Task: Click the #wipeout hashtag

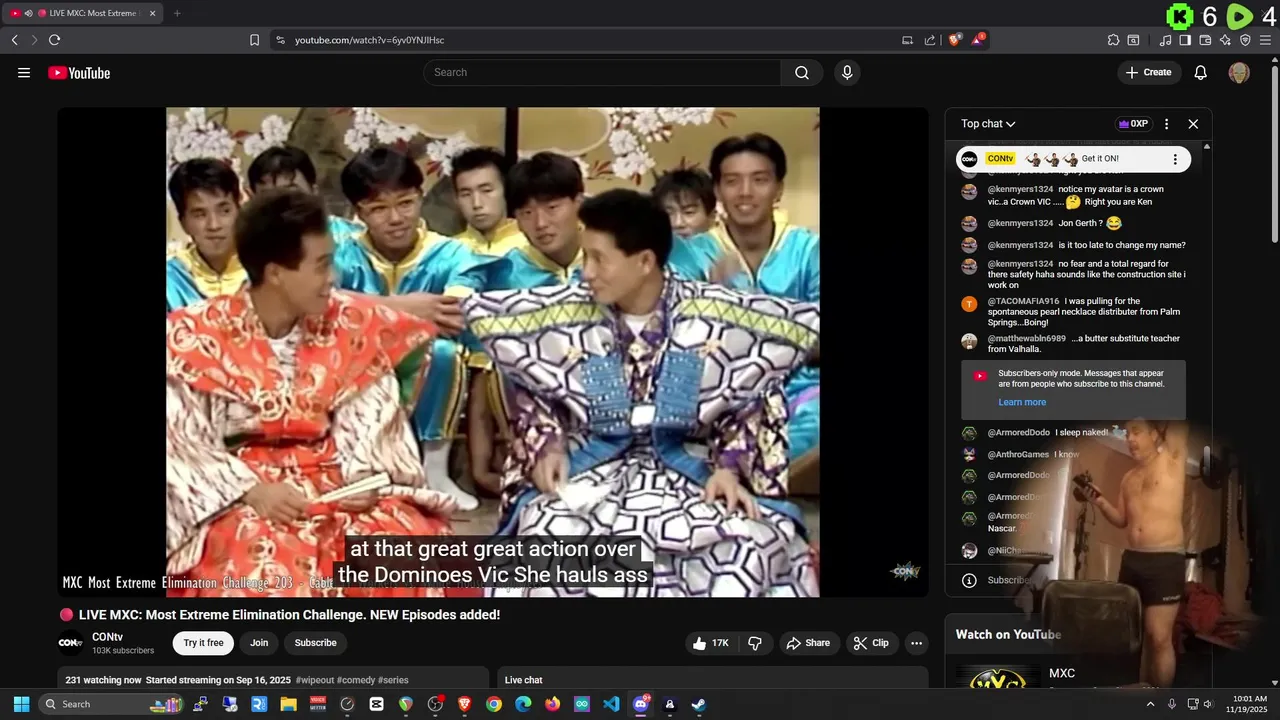Action: point(314,680)
